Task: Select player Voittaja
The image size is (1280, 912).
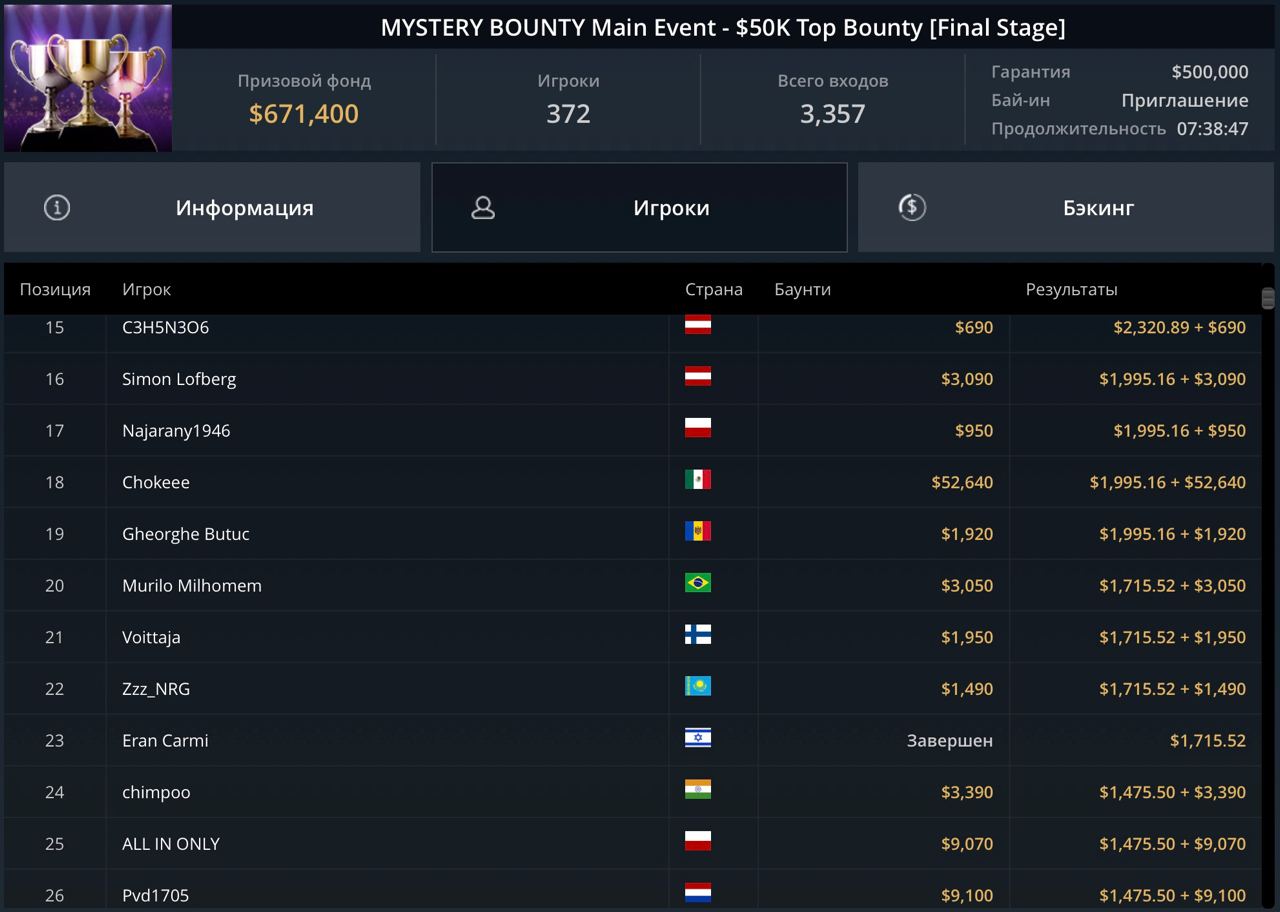Action: [x=151, y=637]
